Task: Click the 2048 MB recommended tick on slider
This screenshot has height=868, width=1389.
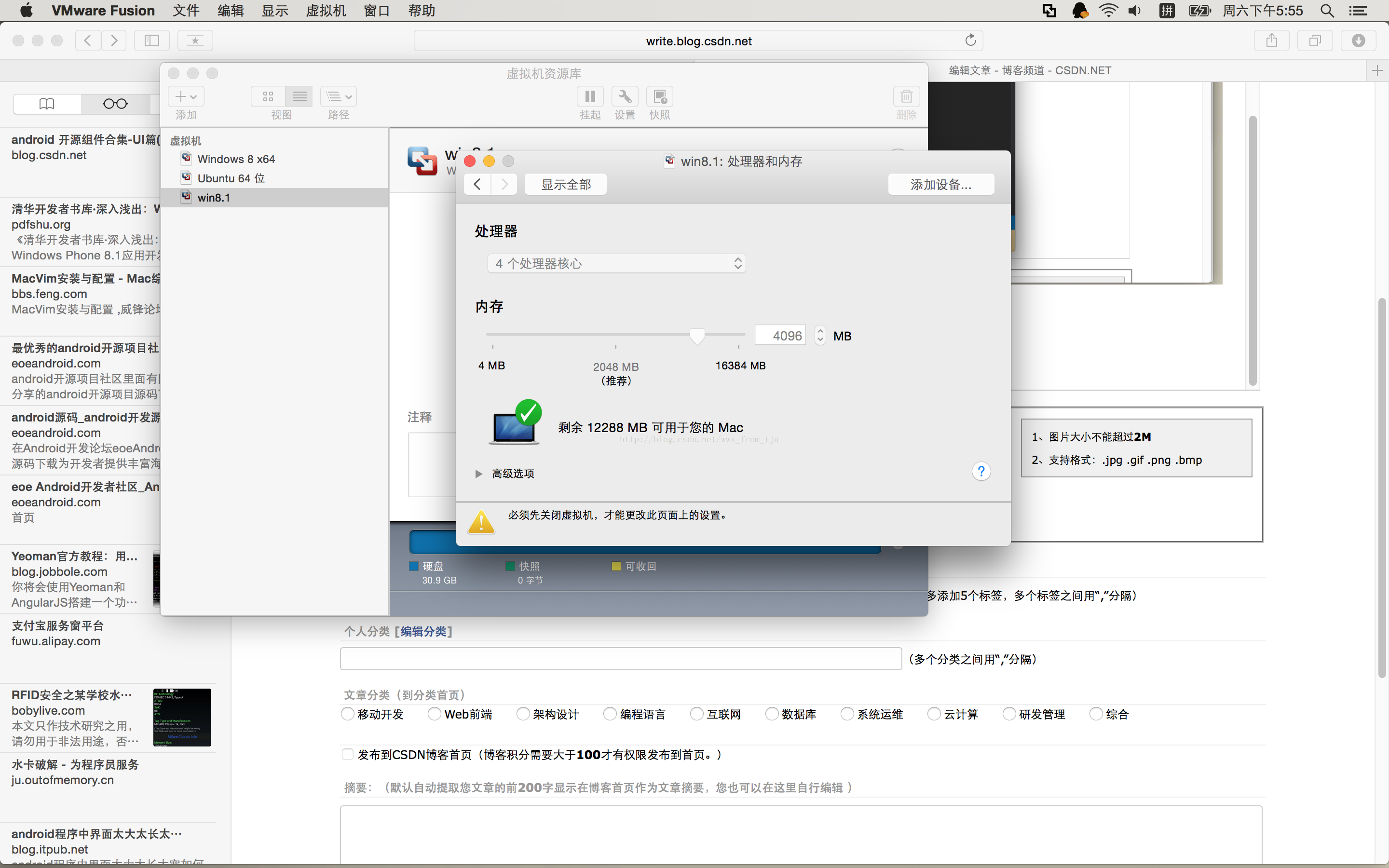Action: click(x=616, y=347)
